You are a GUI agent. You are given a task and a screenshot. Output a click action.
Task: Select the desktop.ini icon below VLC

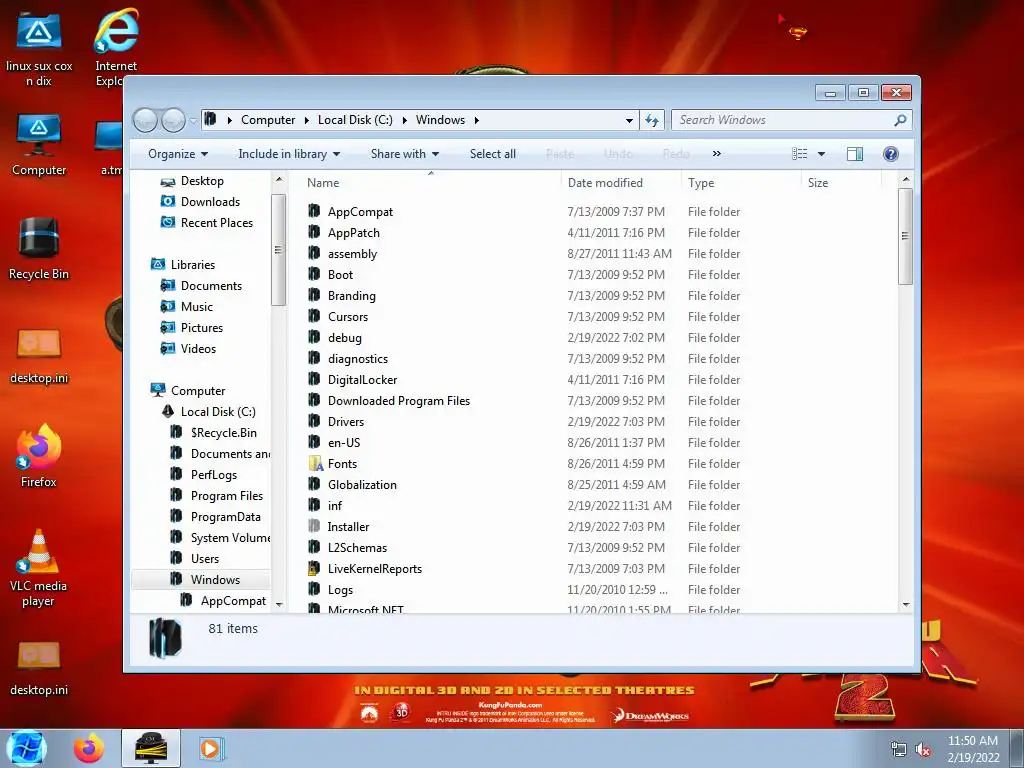tap(39, 668)
